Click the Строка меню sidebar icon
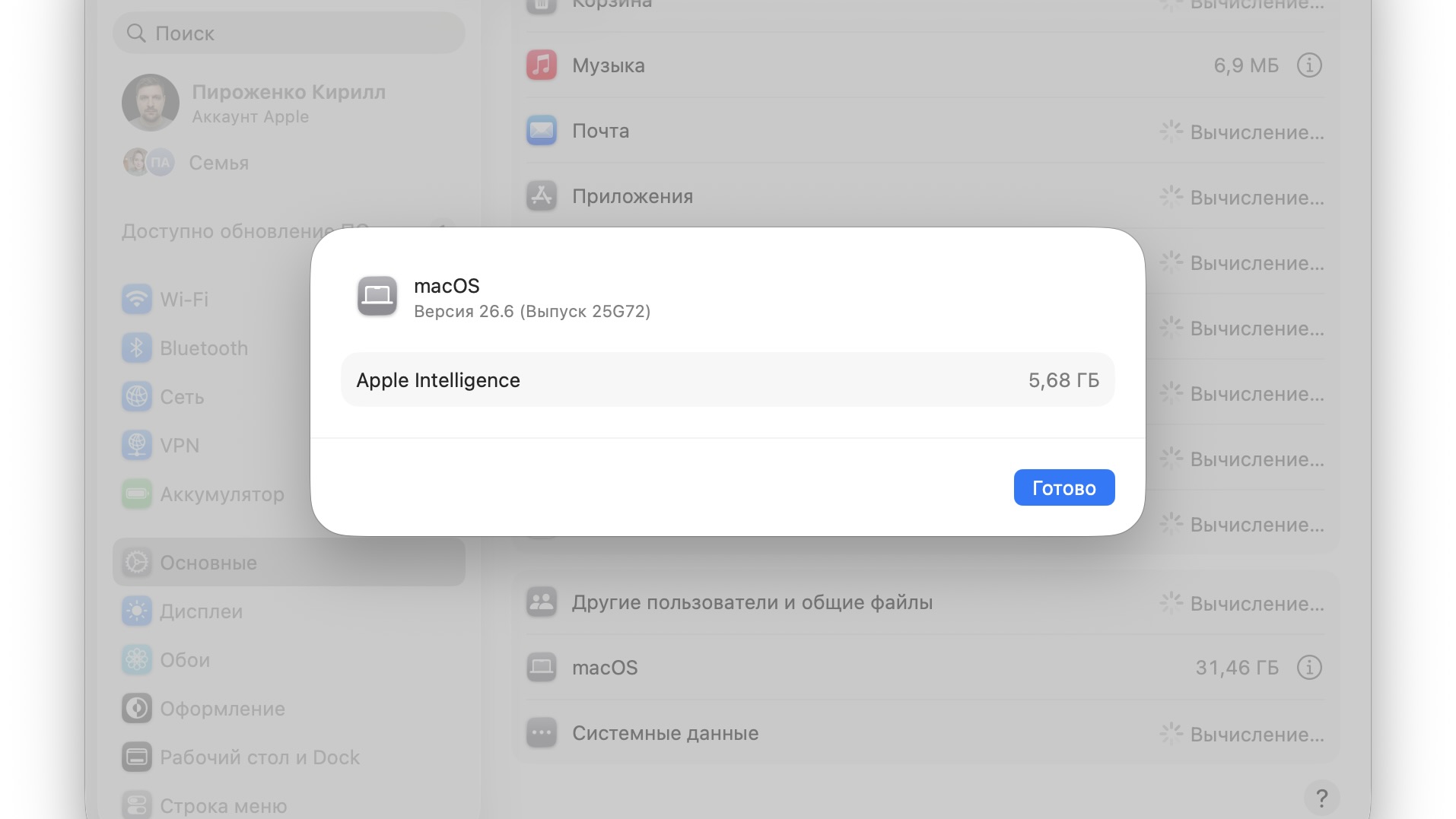 click(x=137, y=805)
